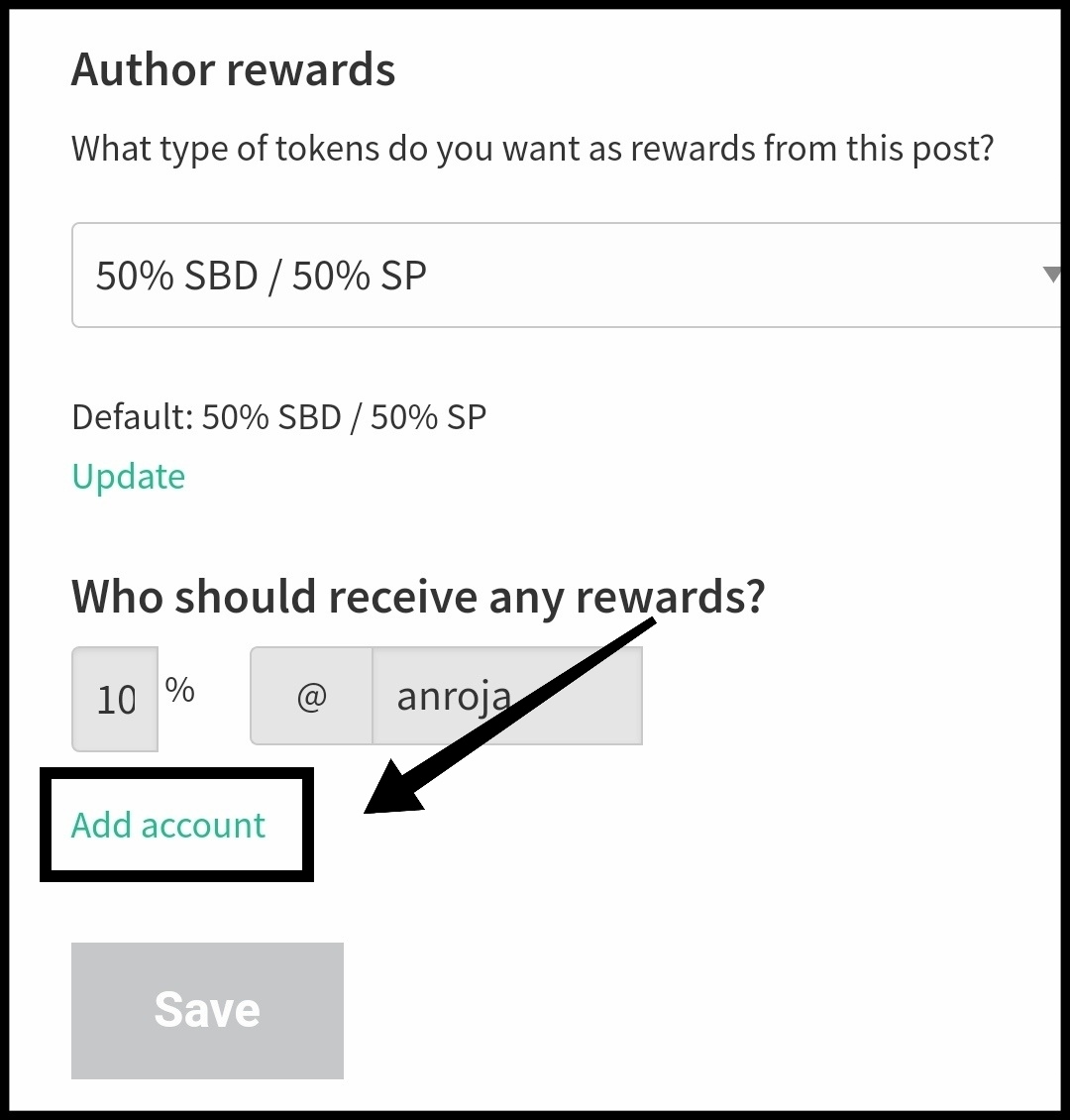The image size is (1070, 1120).
Task: Click the 'Who should receive any rewards?' heading
Action: (418, 597)
